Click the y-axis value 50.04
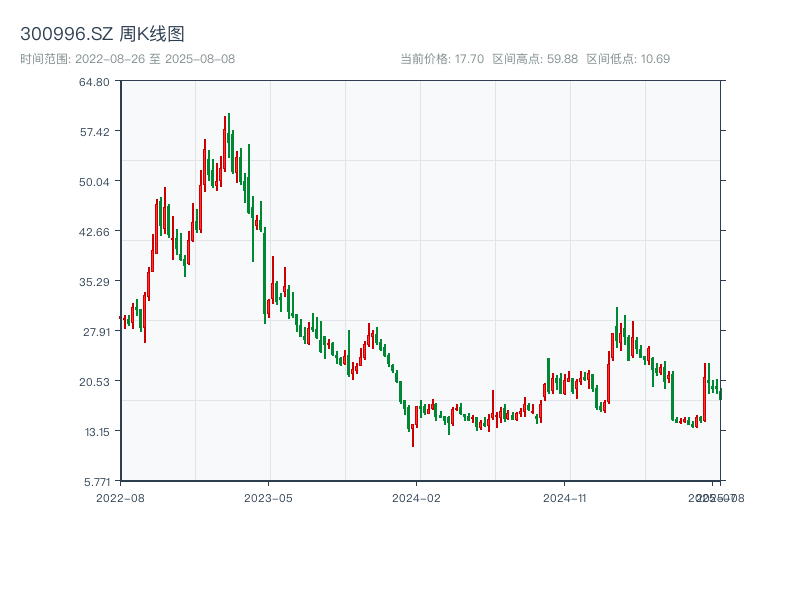The image size is (800, 600). tap(94, 182)
